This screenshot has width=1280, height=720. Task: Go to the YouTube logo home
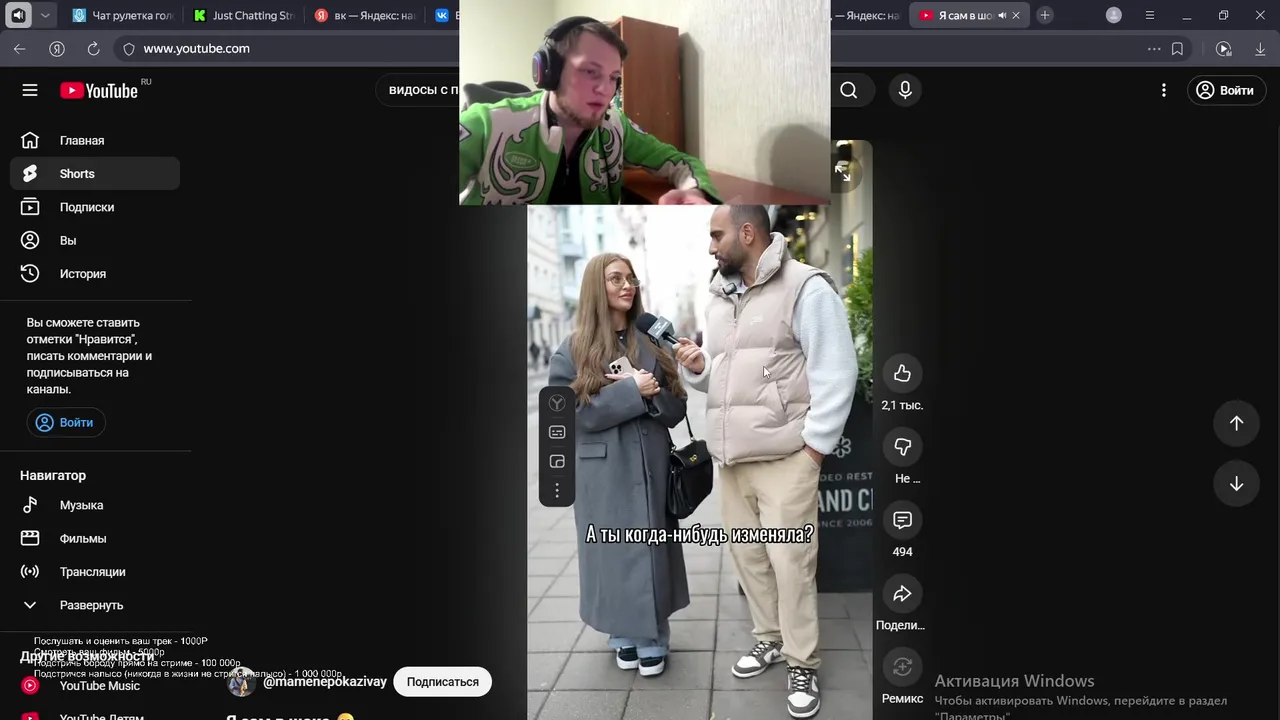[99, 90]
